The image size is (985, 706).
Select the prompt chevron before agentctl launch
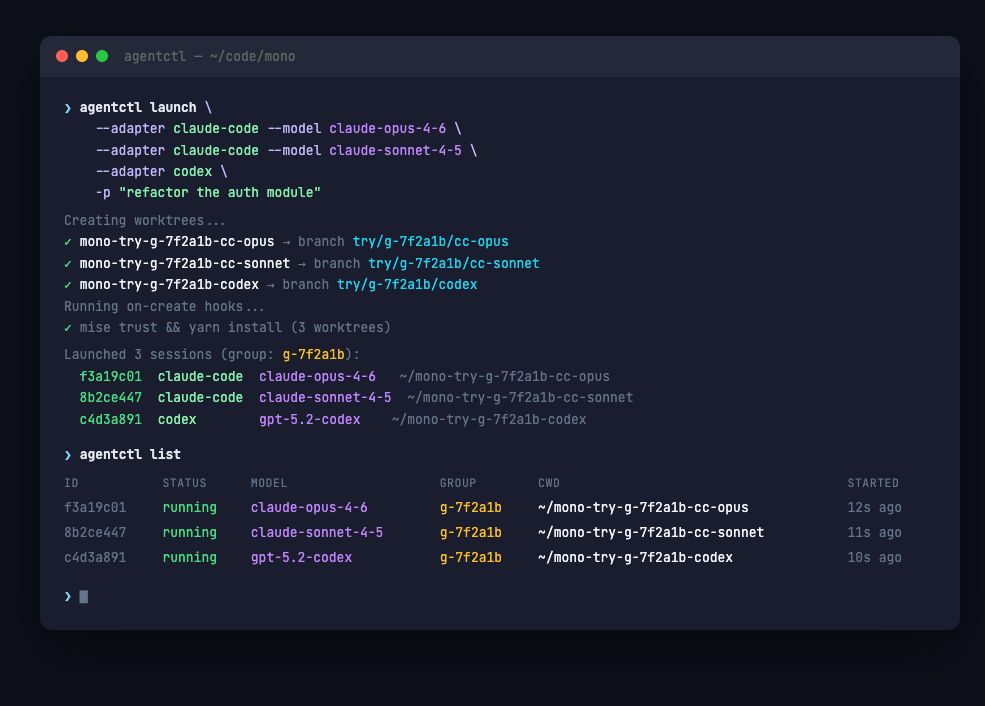(x=66, y=107)
